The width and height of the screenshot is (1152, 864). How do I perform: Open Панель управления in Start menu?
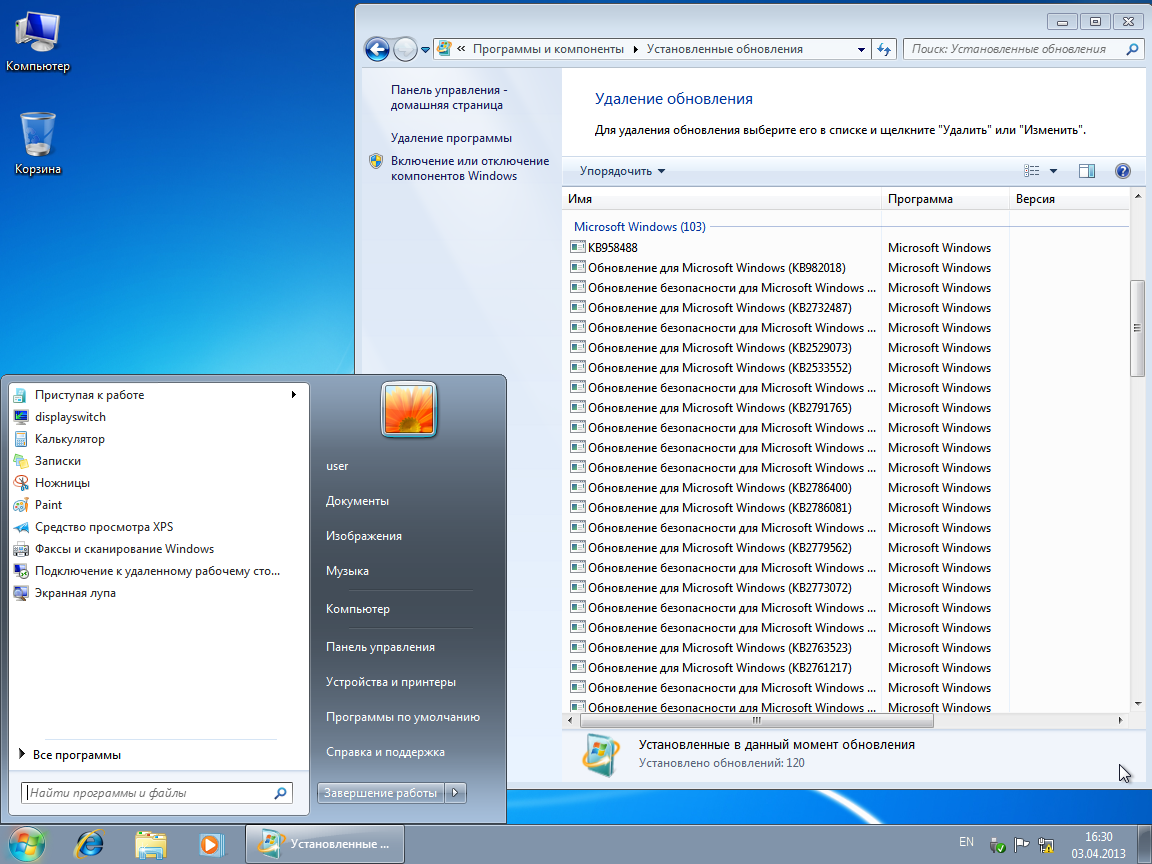pos(380,647)
